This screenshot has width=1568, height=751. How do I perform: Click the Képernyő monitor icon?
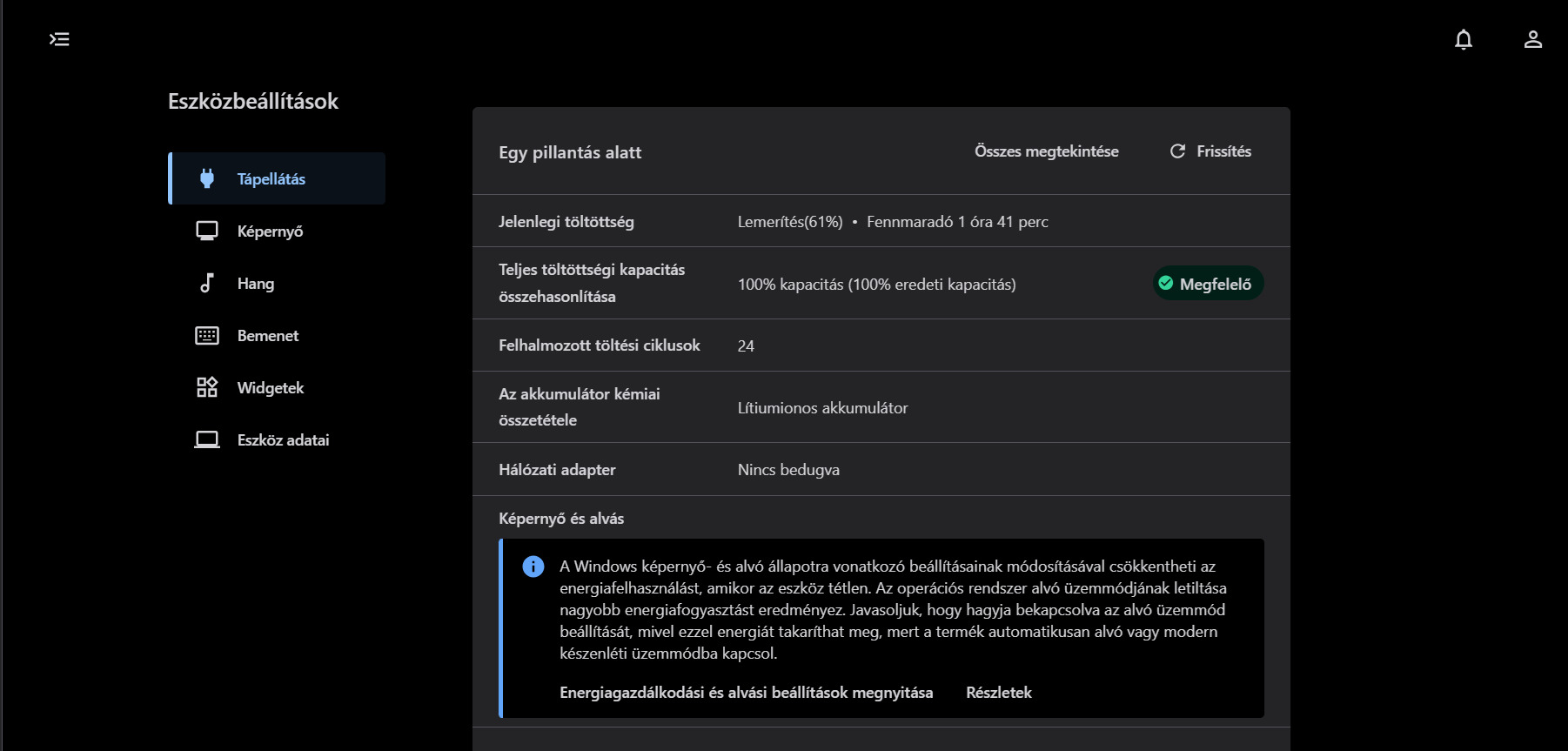click(207, 231)
